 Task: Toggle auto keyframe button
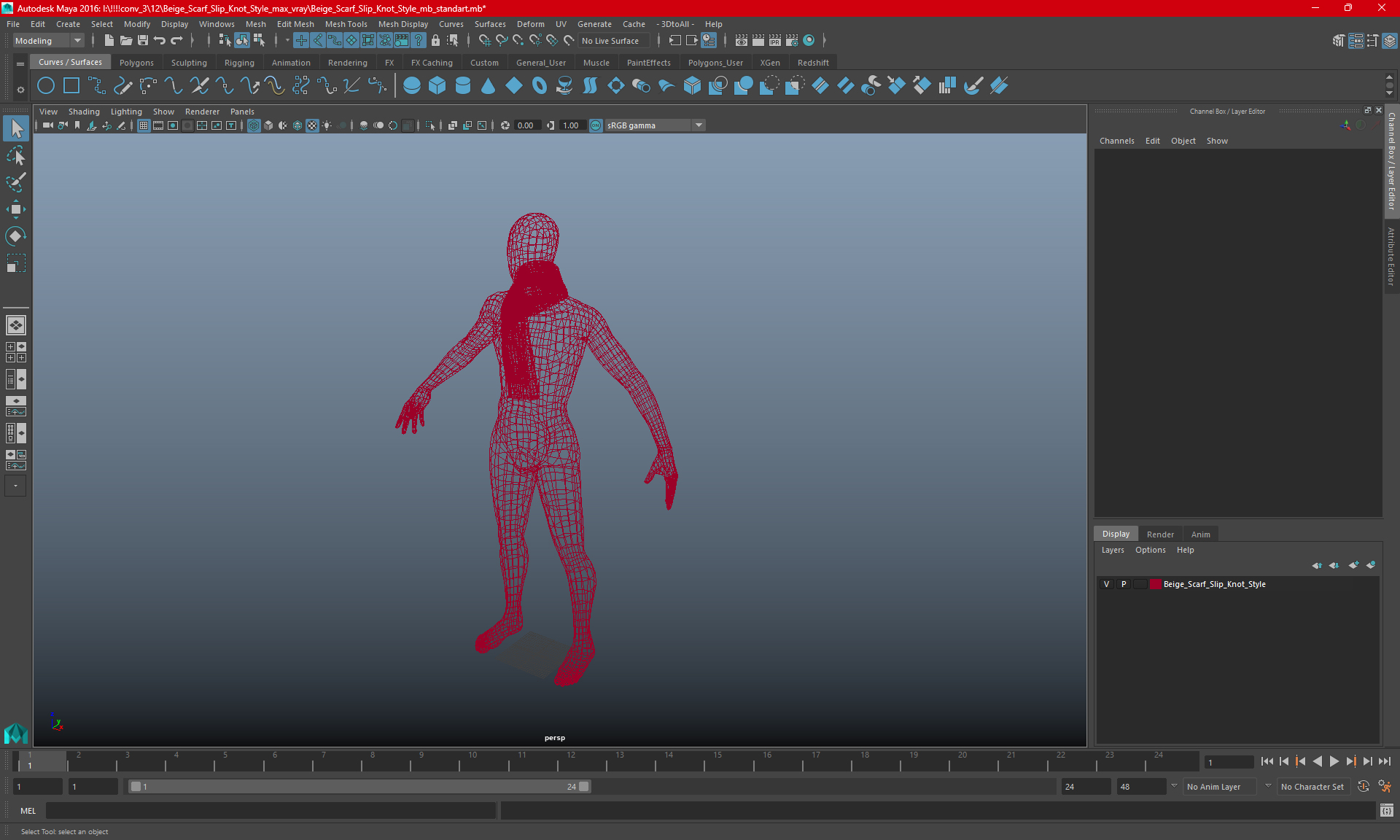pos(1363,787)
